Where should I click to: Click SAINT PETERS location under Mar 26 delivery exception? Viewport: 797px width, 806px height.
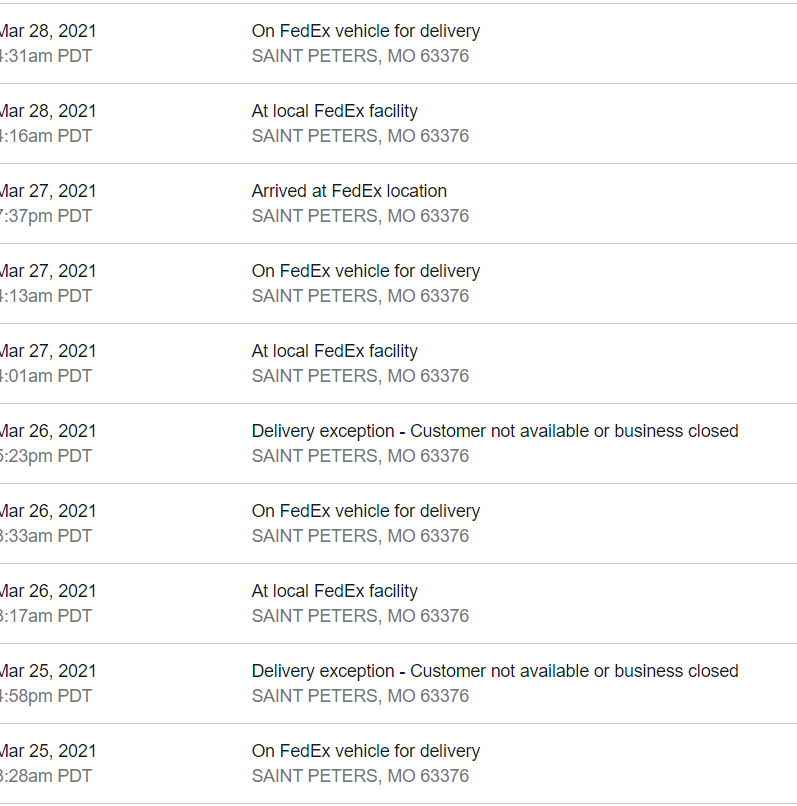tap(360, 456)
